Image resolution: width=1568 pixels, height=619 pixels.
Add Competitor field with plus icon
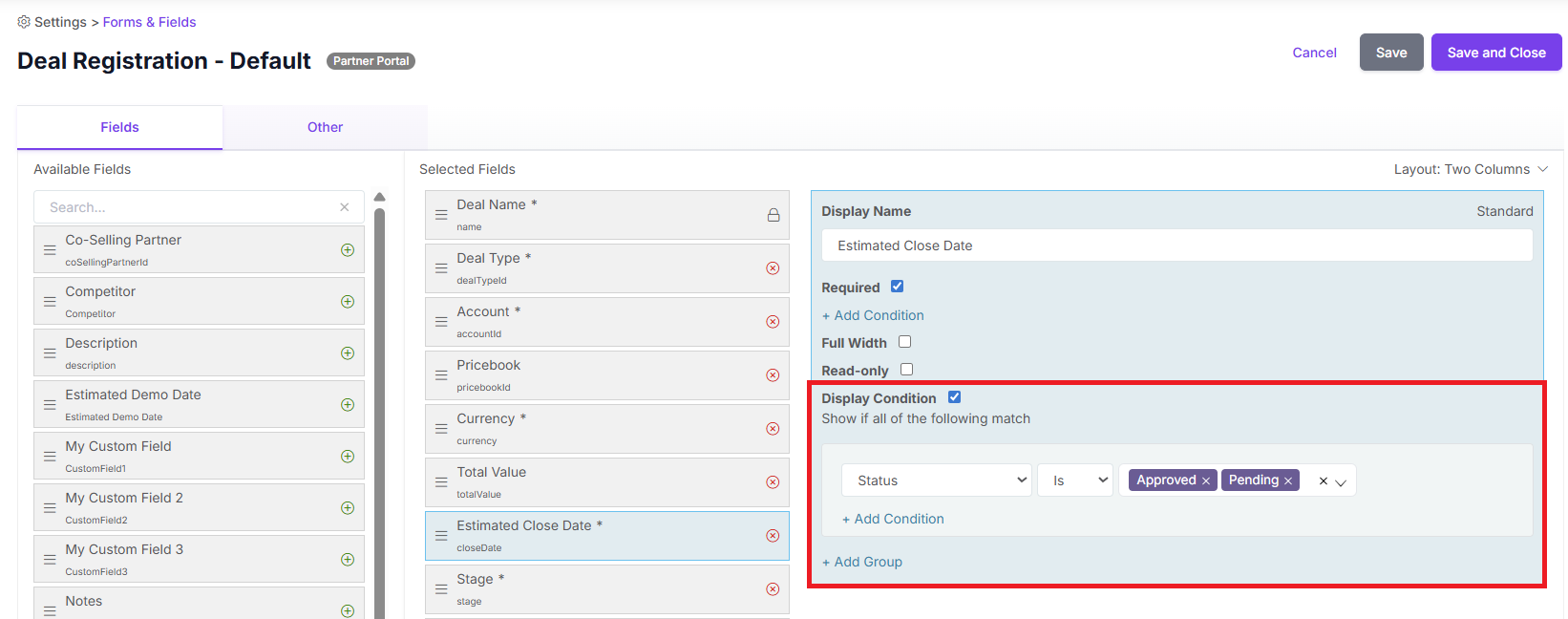coord(348,302)
